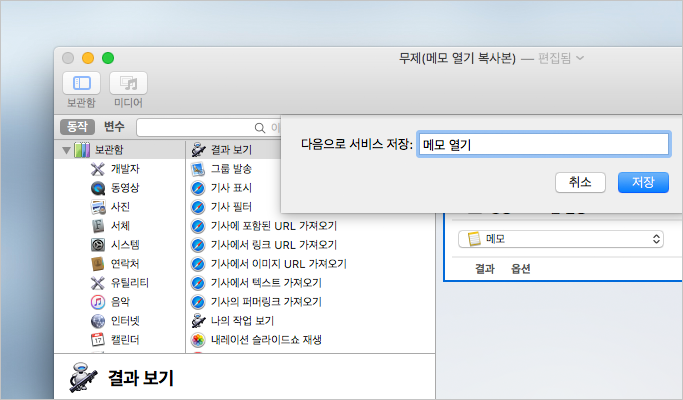The height and width of the screenshot is (400, 683).
Task: Select 나의 작업 보기 Automator icon
Action: click(x=198, y=321)
